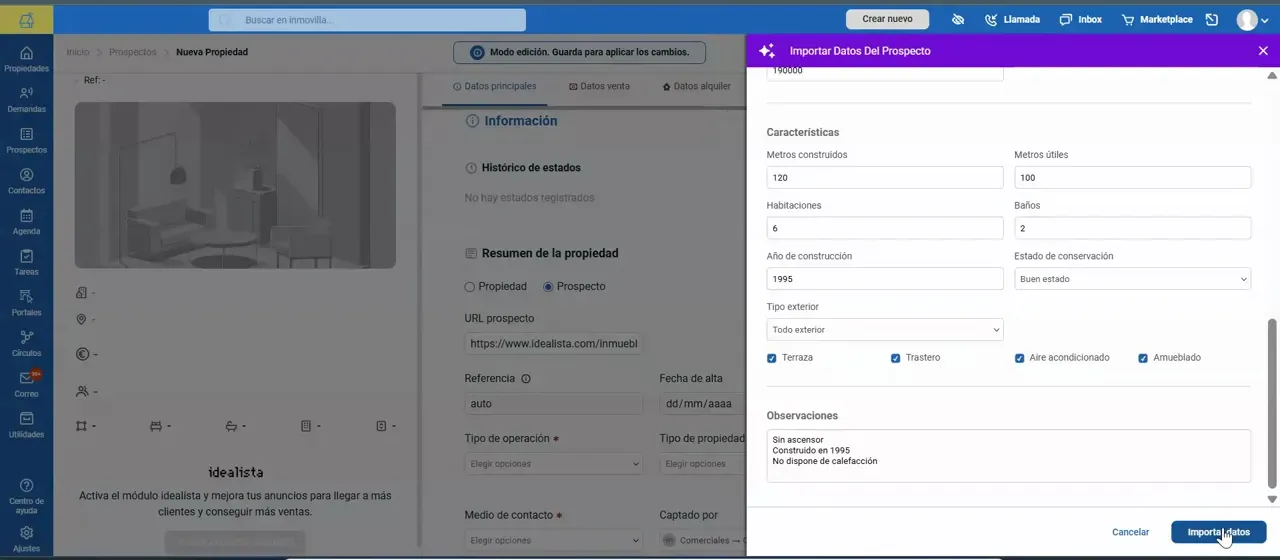Image resolution: width=1280 pixels, height=560 pixels.
Task: Open the Captado por dropdown
Action: point(703,540)
